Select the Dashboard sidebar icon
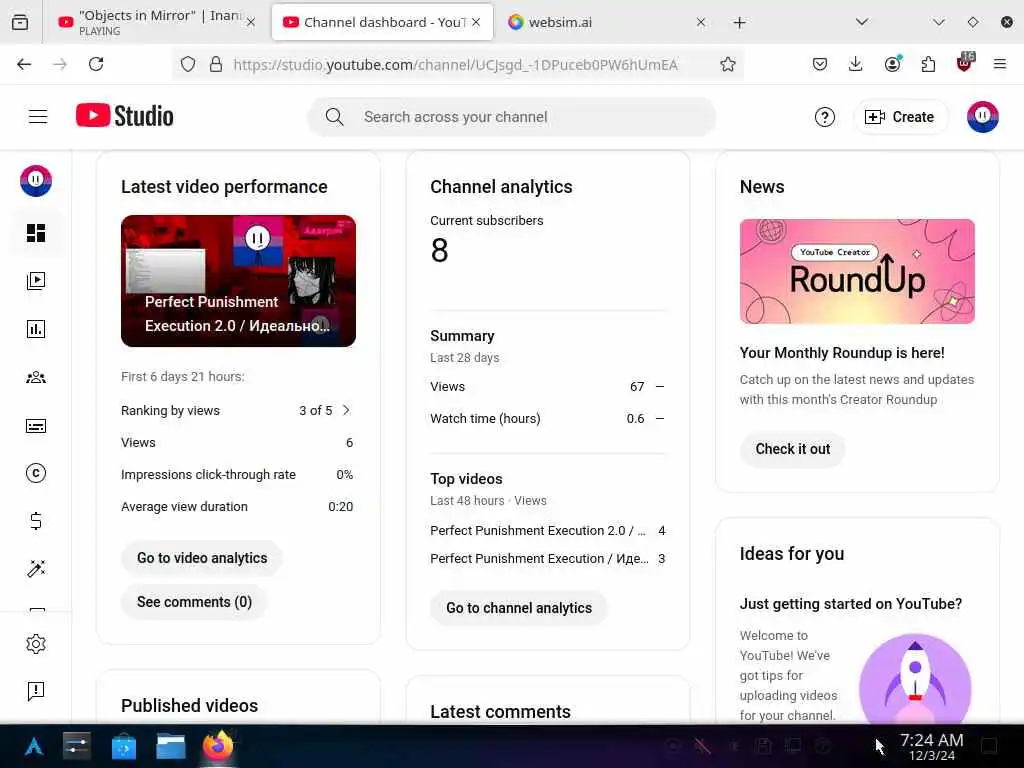Screen dimensions: 1024x768 coord(36,233)
